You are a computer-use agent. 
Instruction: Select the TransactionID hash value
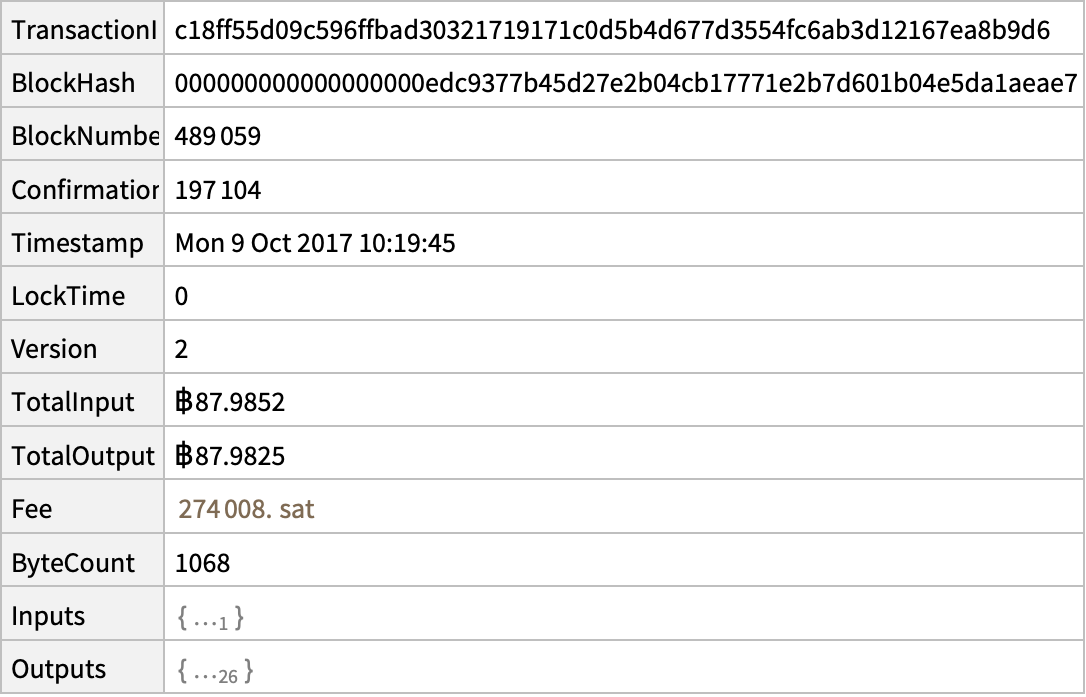pos(612,30)
